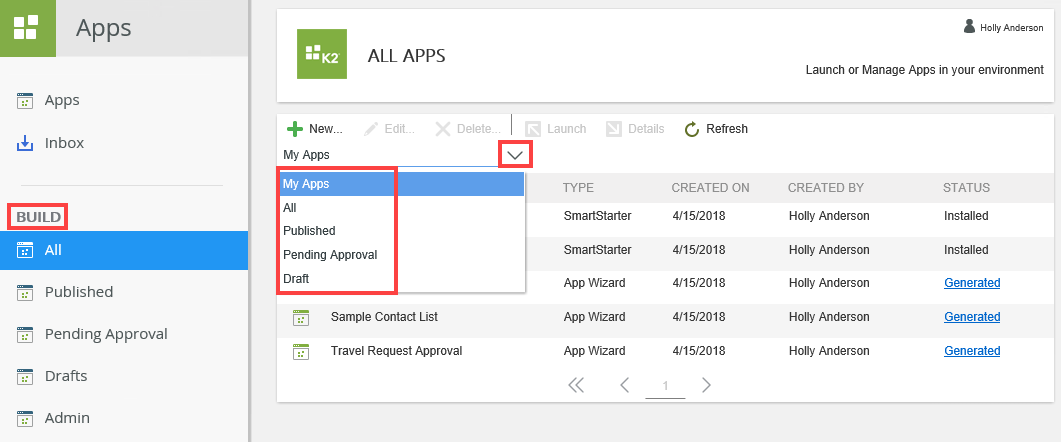Click the Travel Request Approval app icon

[x=299, y=351]
